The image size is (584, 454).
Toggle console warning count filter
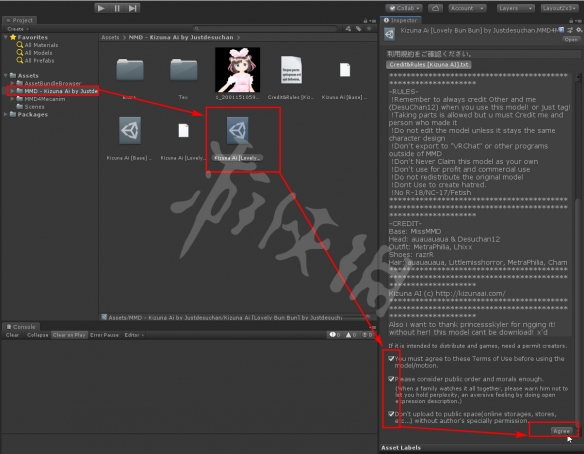(x=351, y=335)
